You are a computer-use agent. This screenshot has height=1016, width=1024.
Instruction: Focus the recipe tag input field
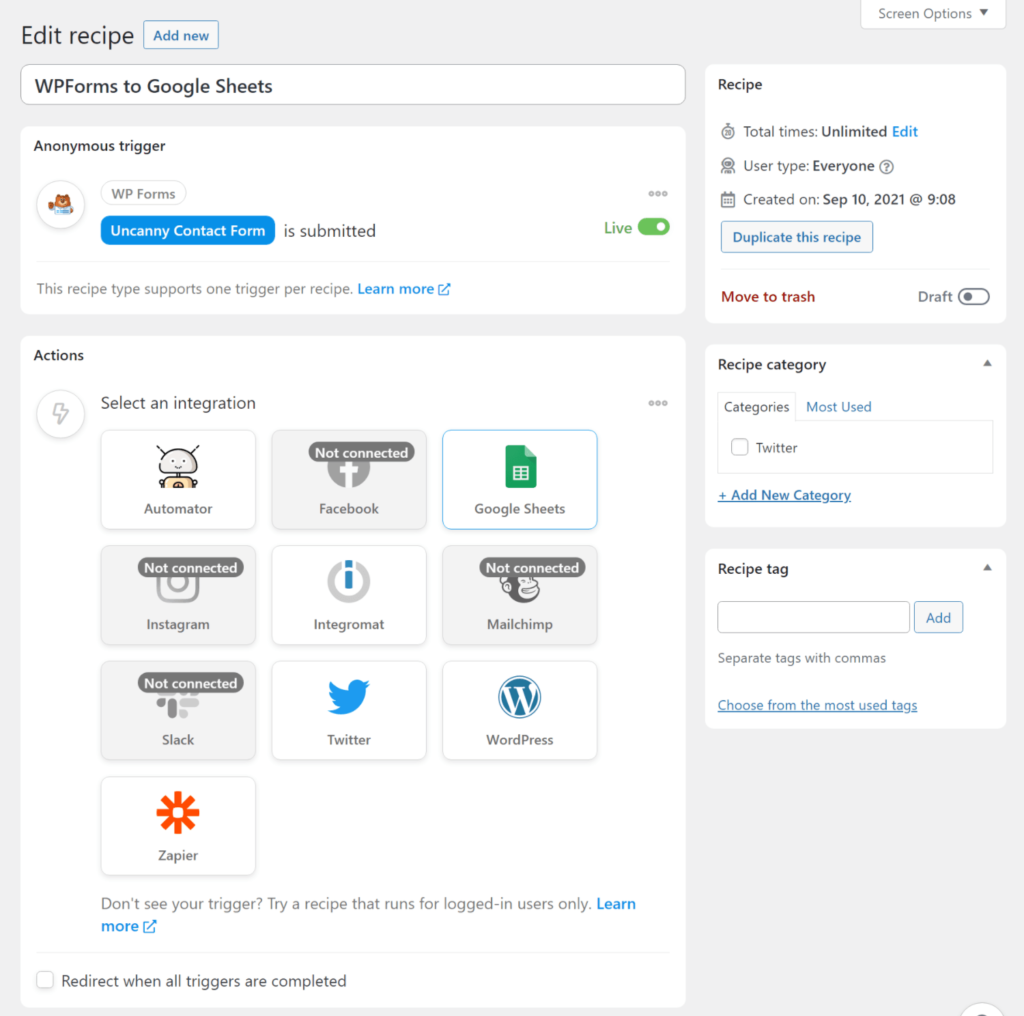point(813,618)
